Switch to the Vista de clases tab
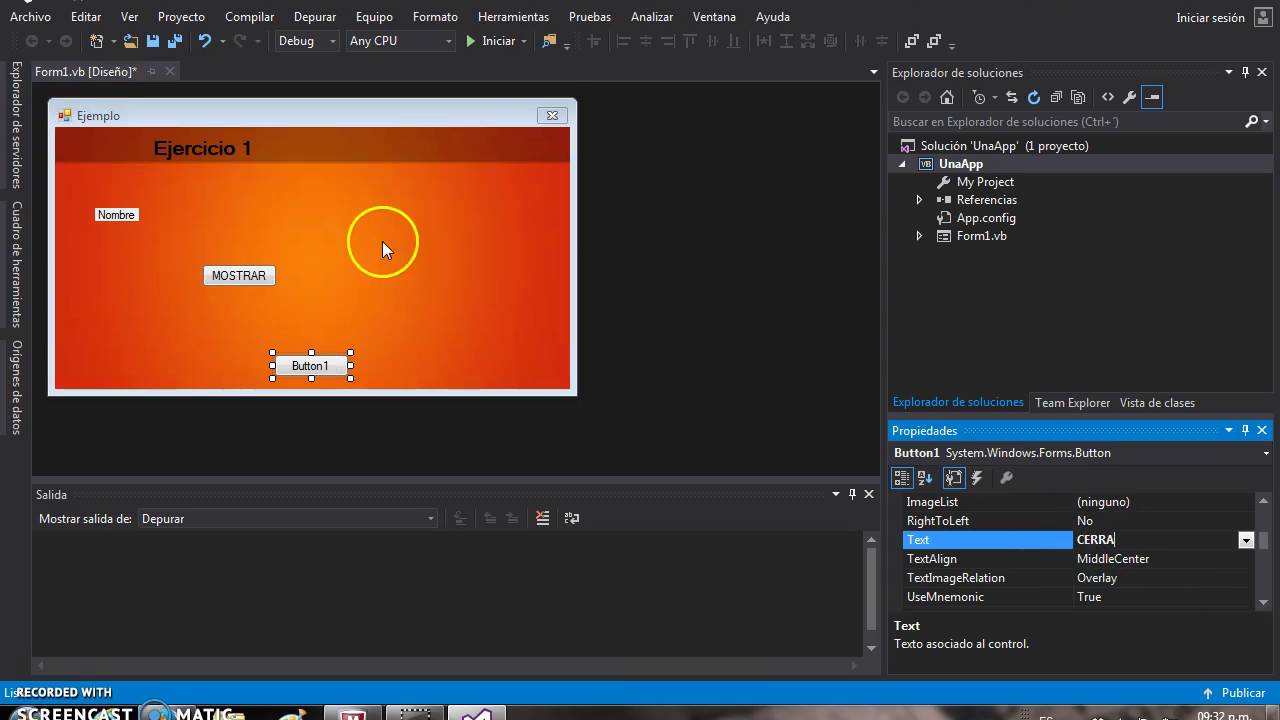Image resolution: width=1280 pixels, height=720 pixels. click(x=1157, y=403)
